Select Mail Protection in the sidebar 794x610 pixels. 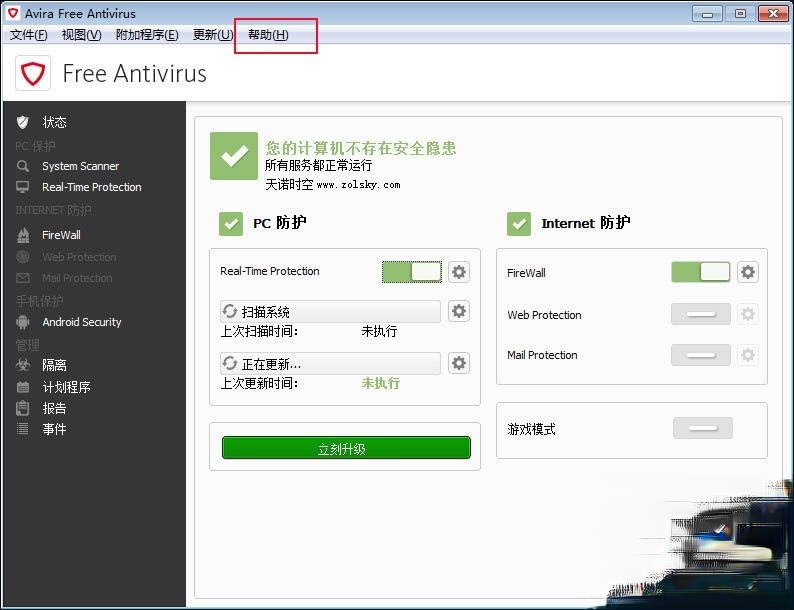(x=77, y=278)
